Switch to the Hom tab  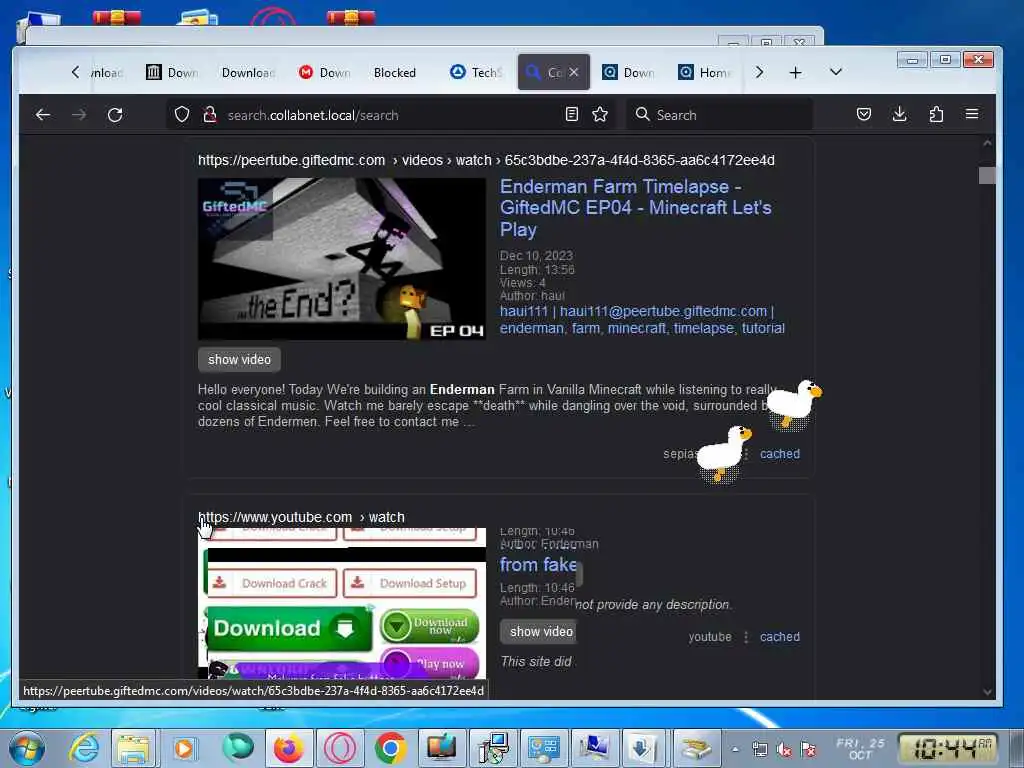705,72
